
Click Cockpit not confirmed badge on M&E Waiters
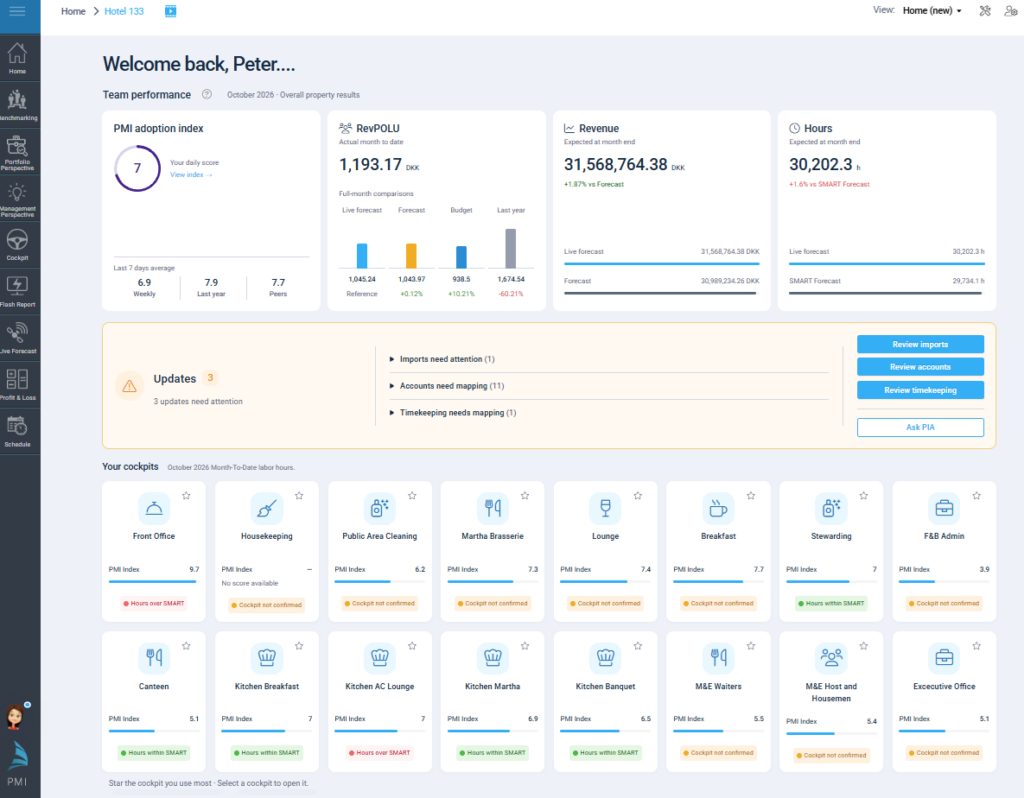[718, 753]
